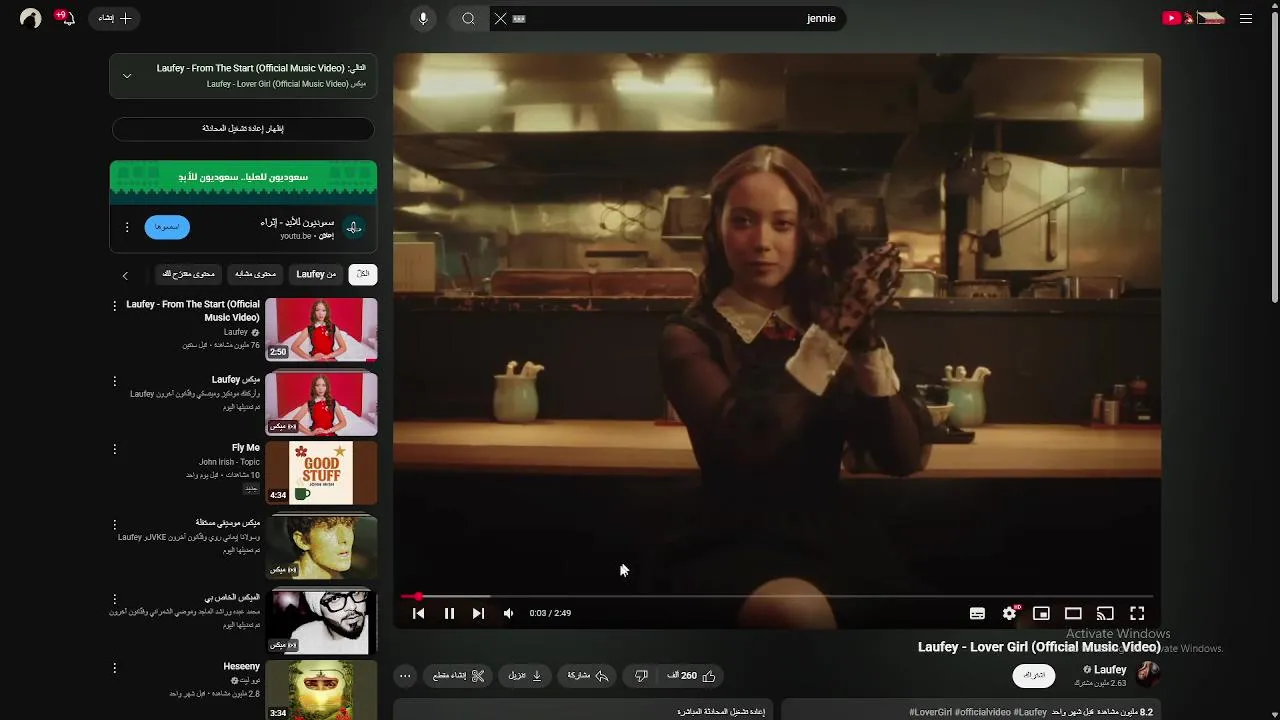Image resolution: width=1280 pixels, height=720 pixels.
Task: Open From The Start video thumbnail
Action: [321, 329]
